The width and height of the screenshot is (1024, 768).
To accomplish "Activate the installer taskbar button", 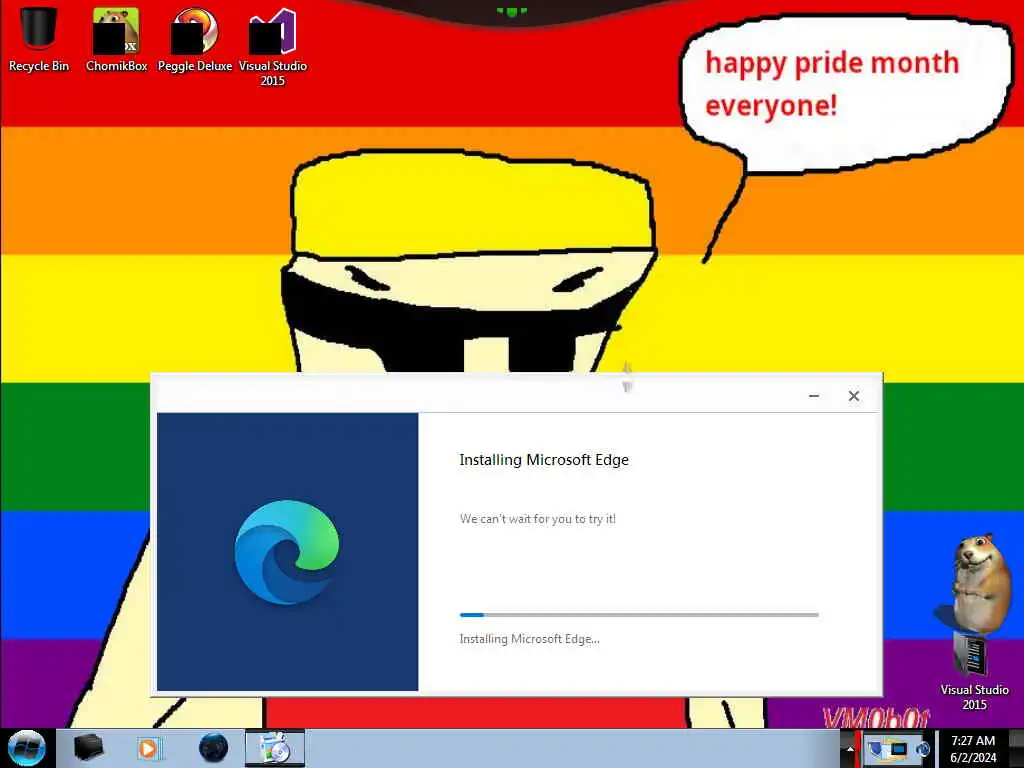I will [275, 748].
